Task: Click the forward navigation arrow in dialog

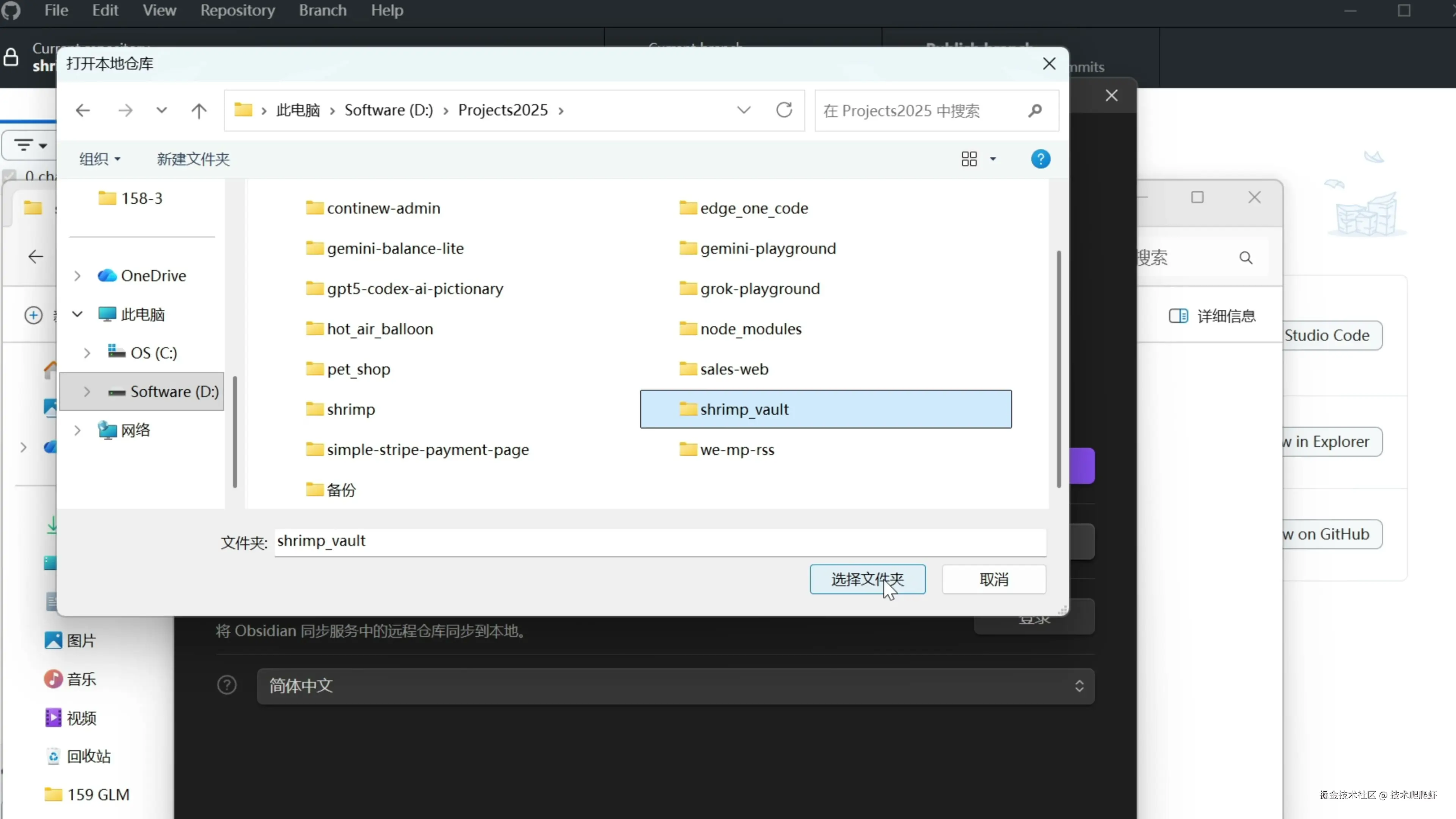Action: (x=125, y=110)
